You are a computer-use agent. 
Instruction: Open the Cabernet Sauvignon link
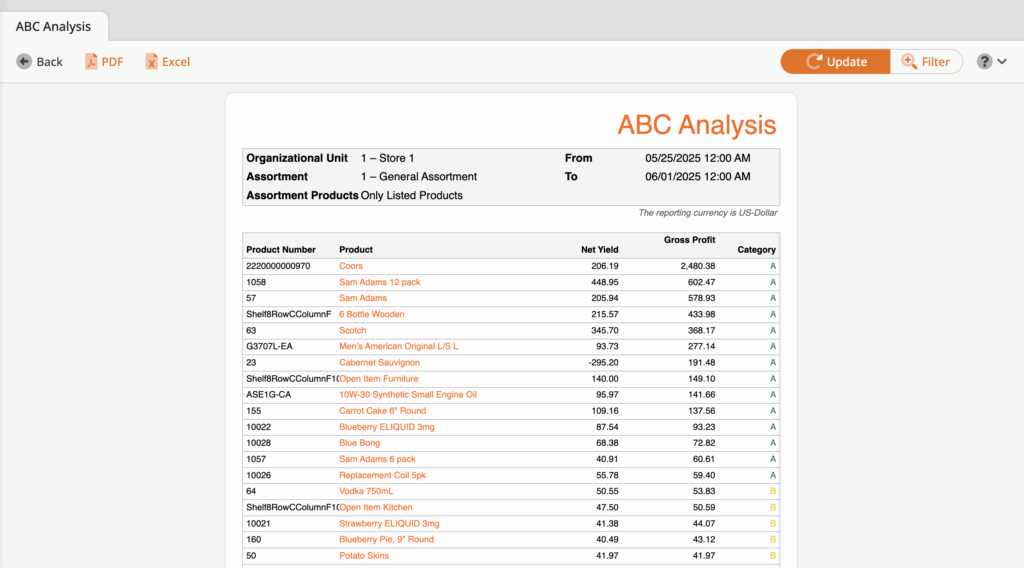coord(379,362)
